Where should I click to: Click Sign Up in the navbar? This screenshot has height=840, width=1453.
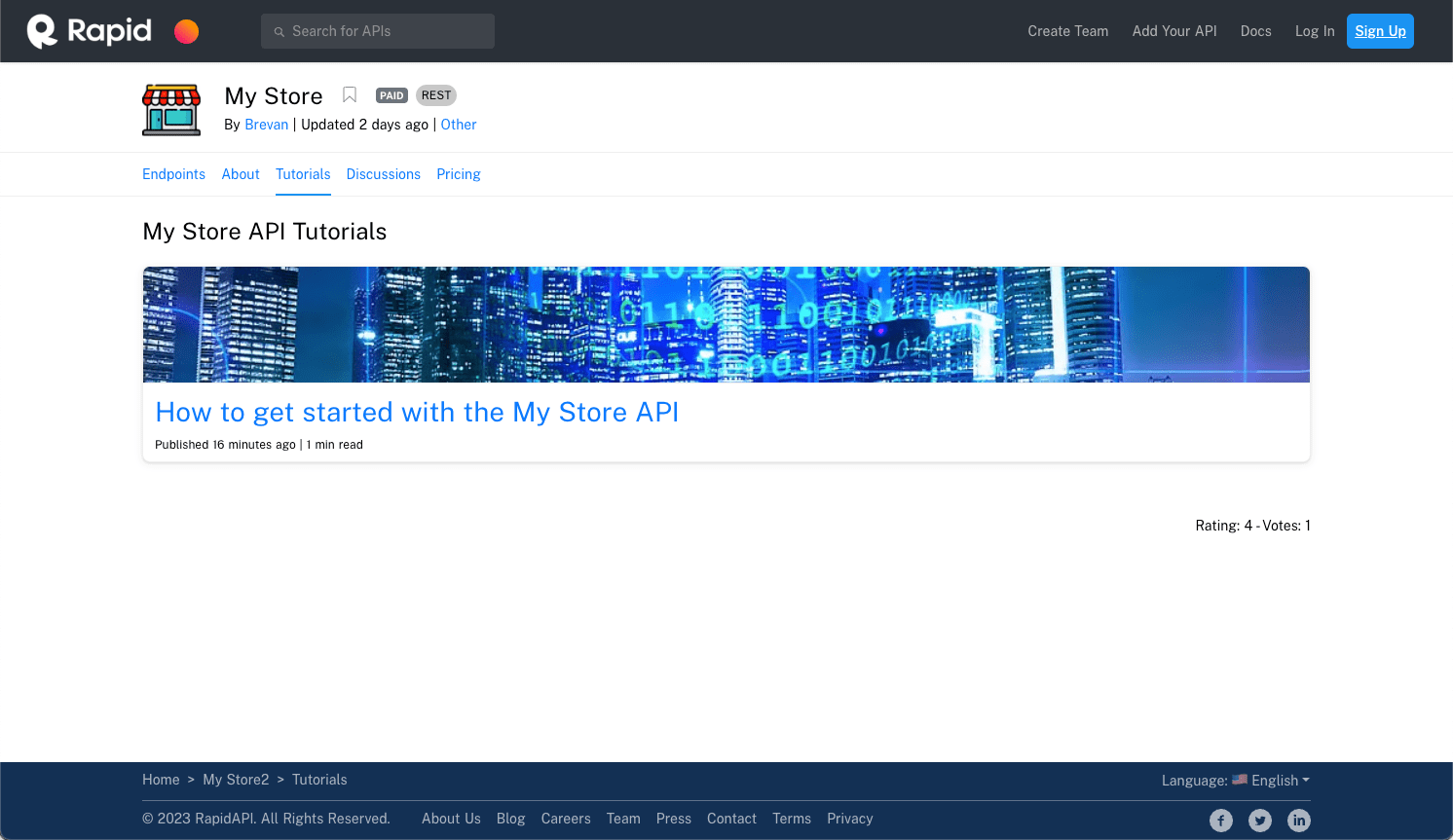(1380, 30)
